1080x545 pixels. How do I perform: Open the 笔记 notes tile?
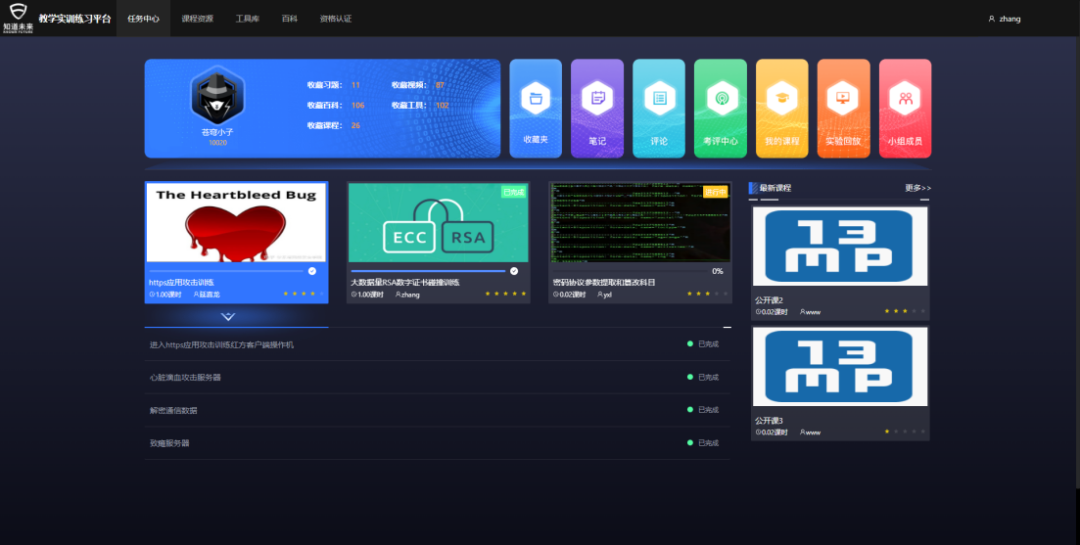tap(597, 99)
